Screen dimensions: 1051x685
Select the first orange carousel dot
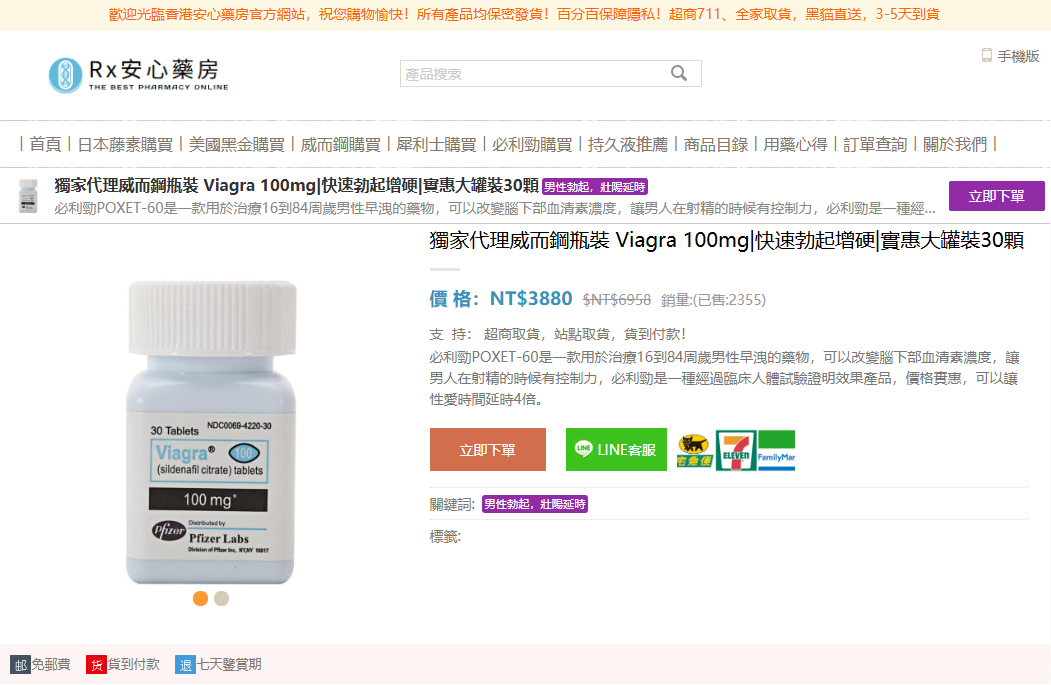click(200, 599)
